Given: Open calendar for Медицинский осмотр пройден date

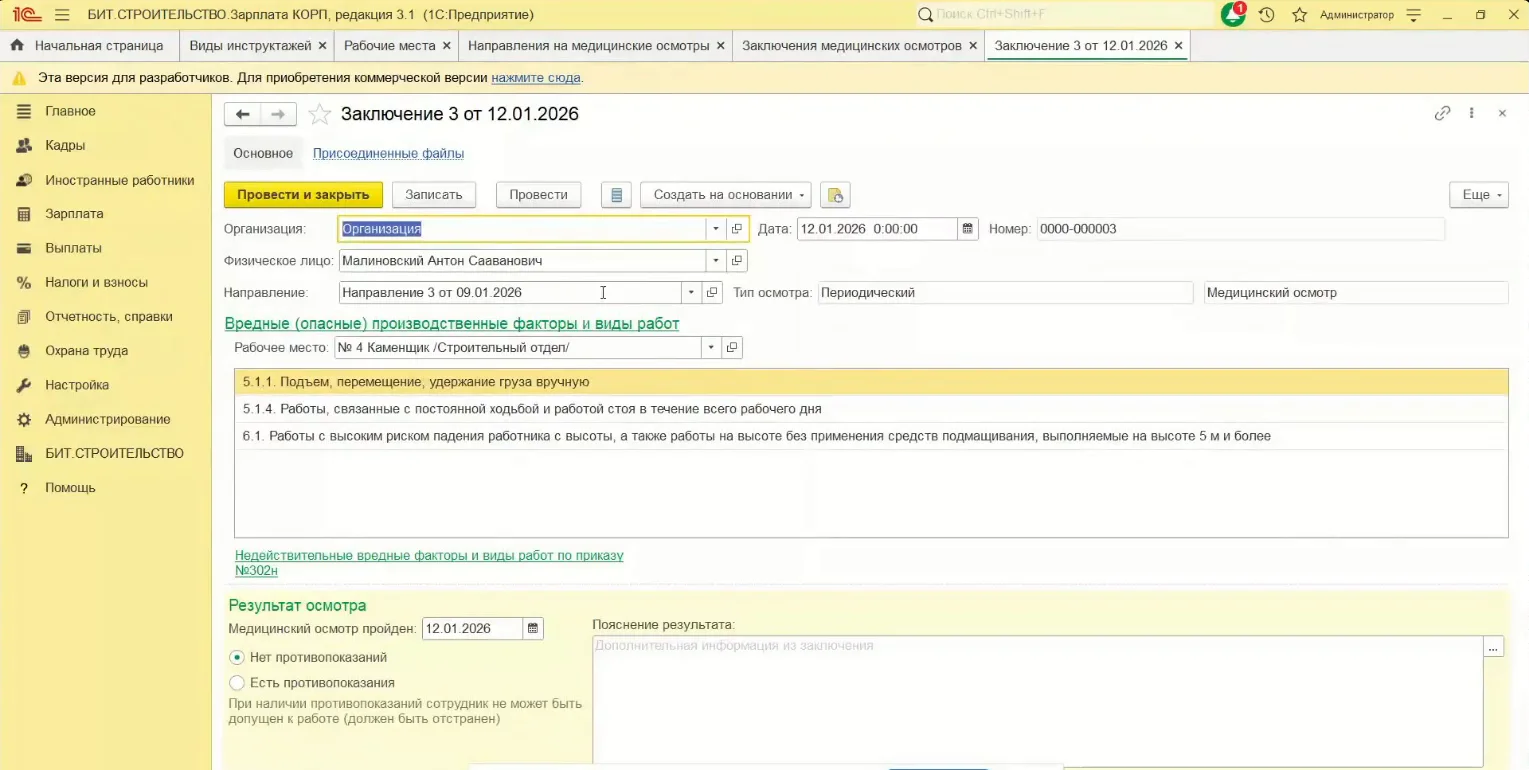Looking at the screenshot, I should pyautogui.click(x=533, y=629).
